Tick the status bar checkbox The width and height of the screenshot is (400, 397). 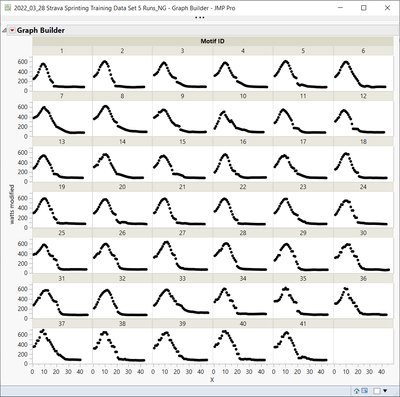click(377, 391)
